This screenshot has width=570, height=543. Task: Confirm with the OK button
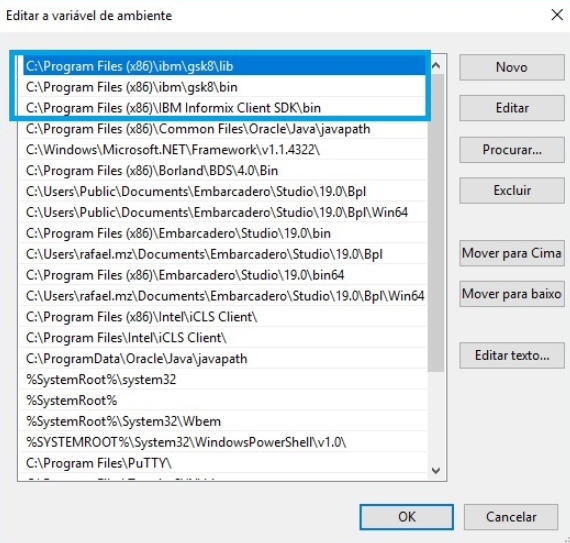click(406, 517)
